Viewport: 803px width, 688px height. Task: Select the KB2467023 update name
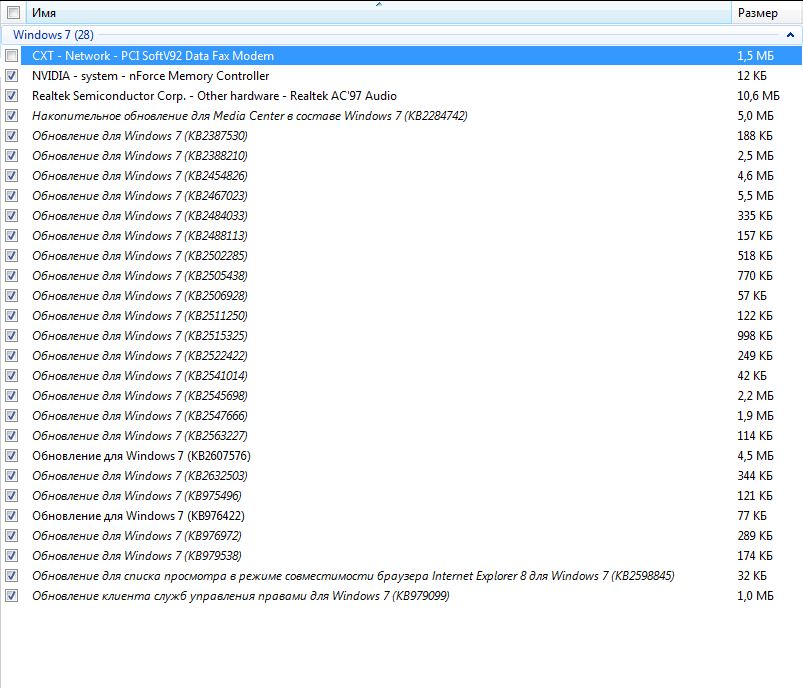click(139, 196)
